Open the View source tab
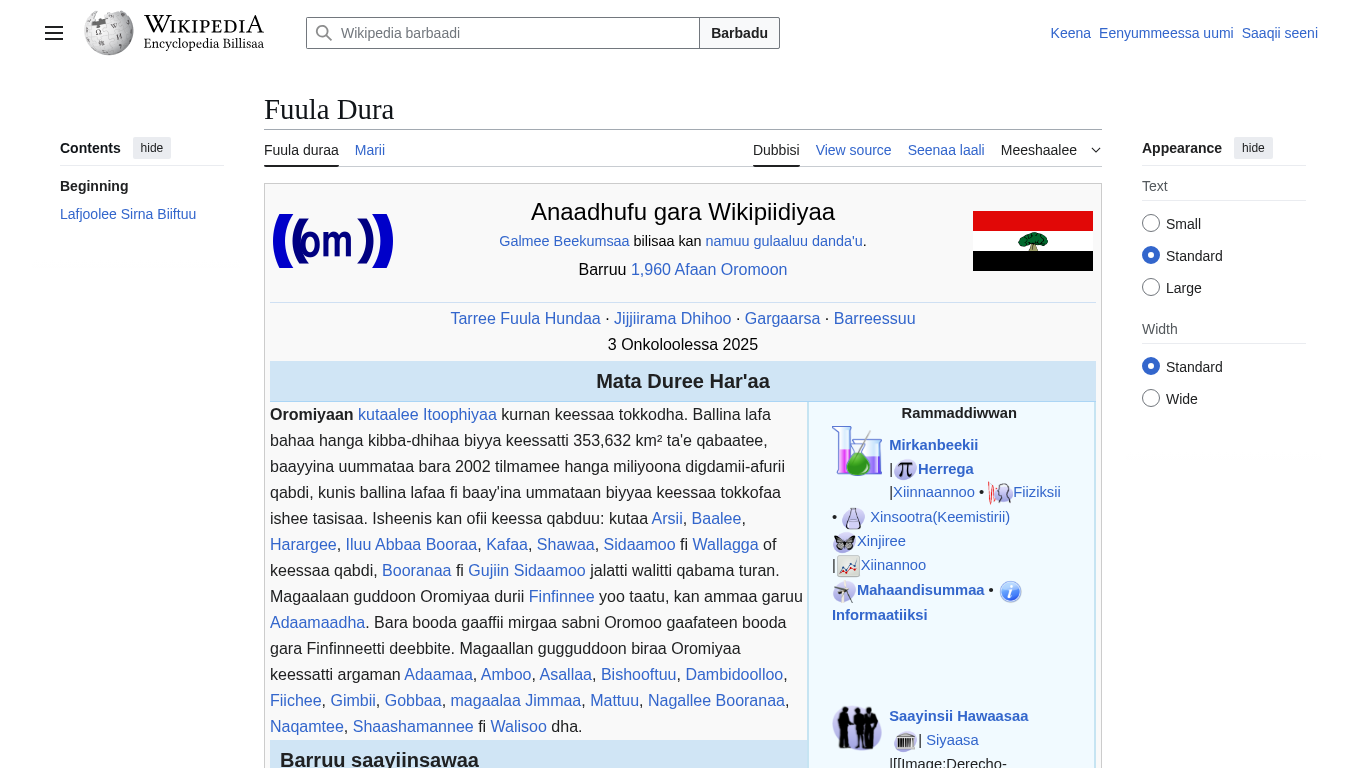Image resolution: width=1366 pixels, height=768 pixels. (853, 150)
